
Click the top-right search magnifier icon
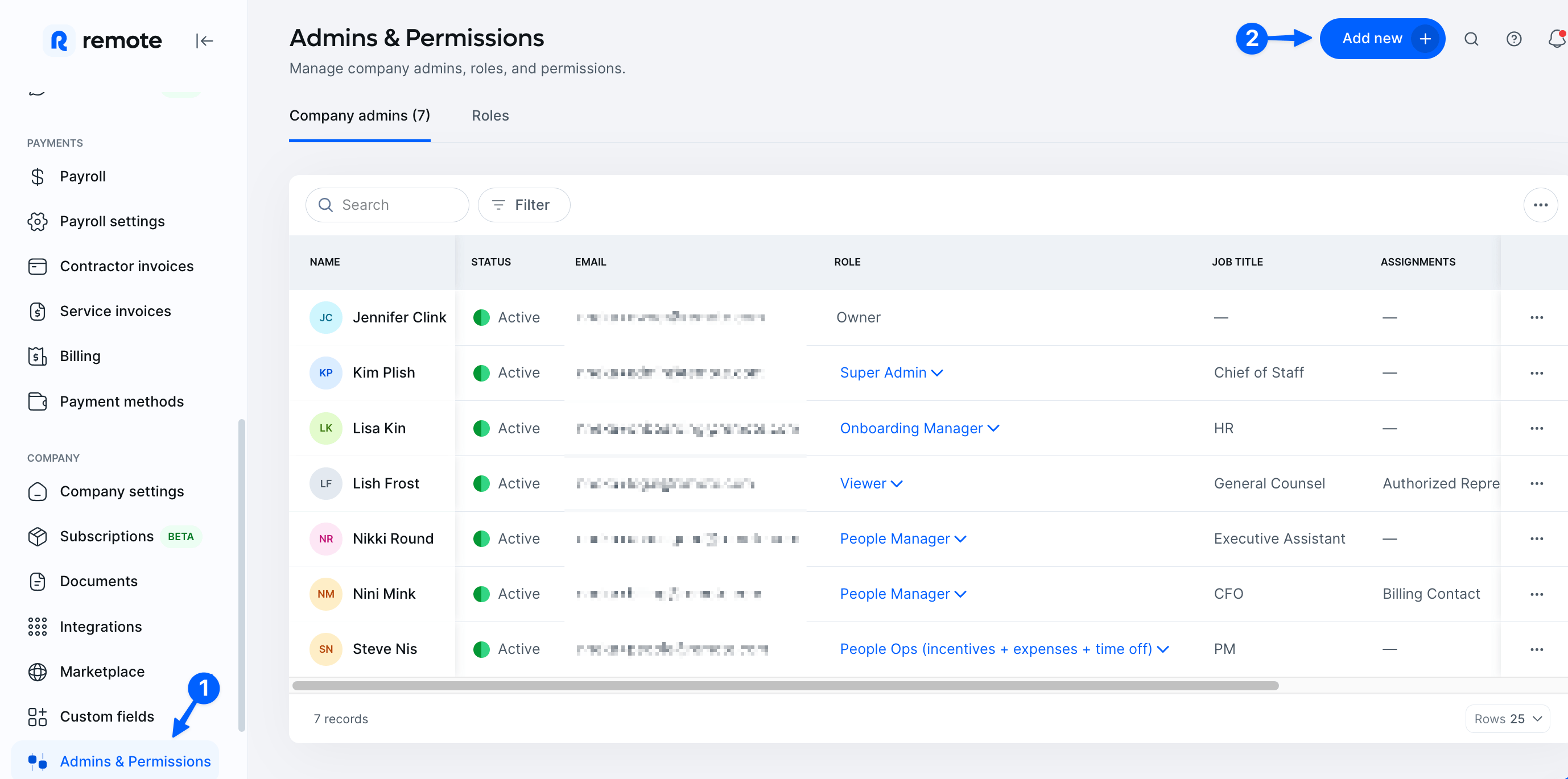pyautogui.click(x=1471, y=39)
